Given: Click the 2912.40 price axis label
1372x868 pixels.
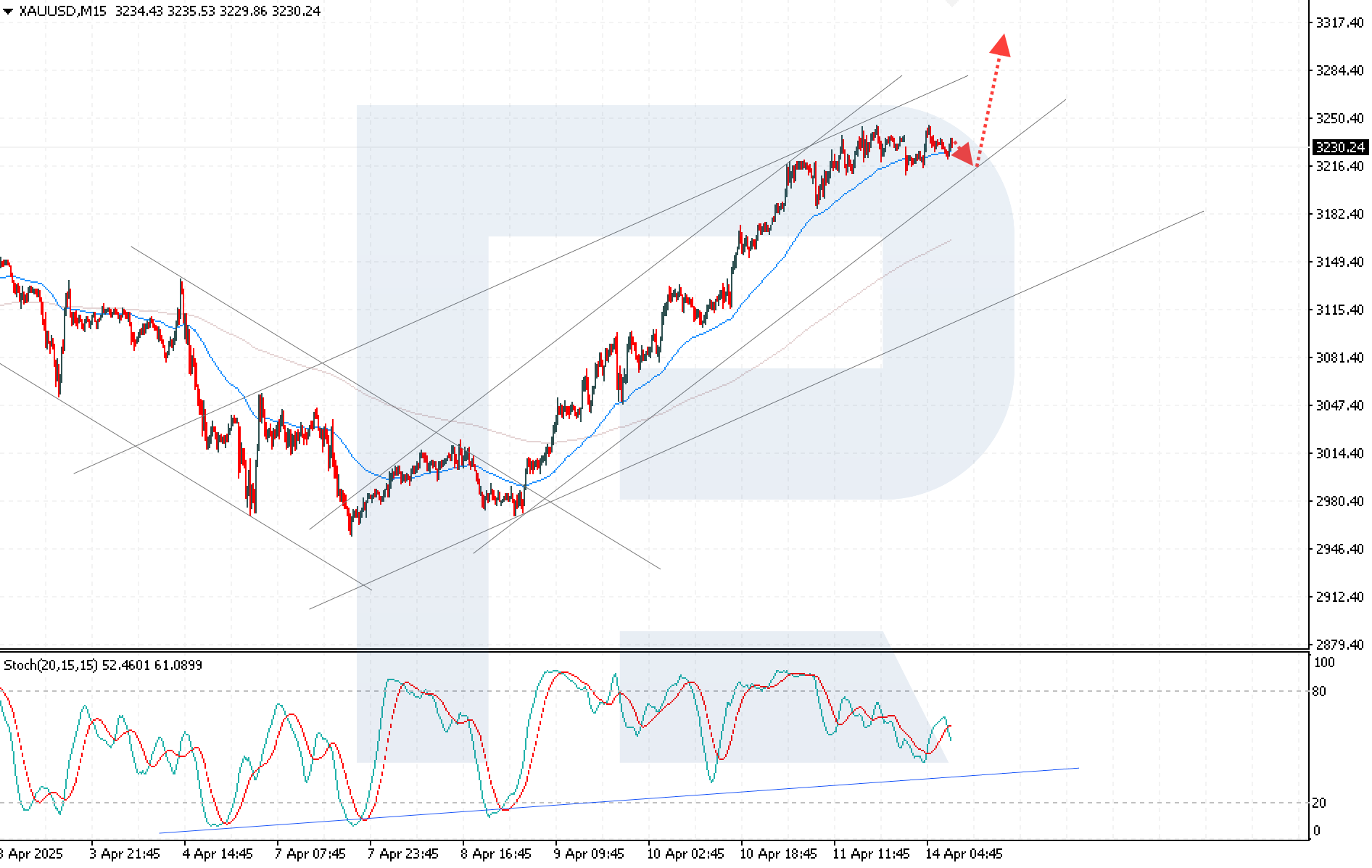Looking at the screenshot, I should 1339,597.
